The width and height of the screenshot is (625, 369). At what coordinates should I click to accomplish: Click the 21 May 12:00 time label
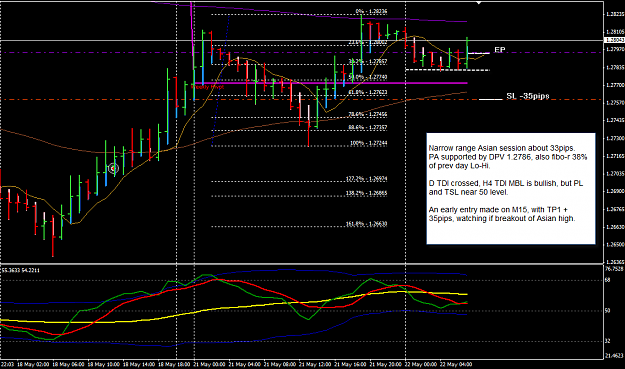(x=315, y=365)
